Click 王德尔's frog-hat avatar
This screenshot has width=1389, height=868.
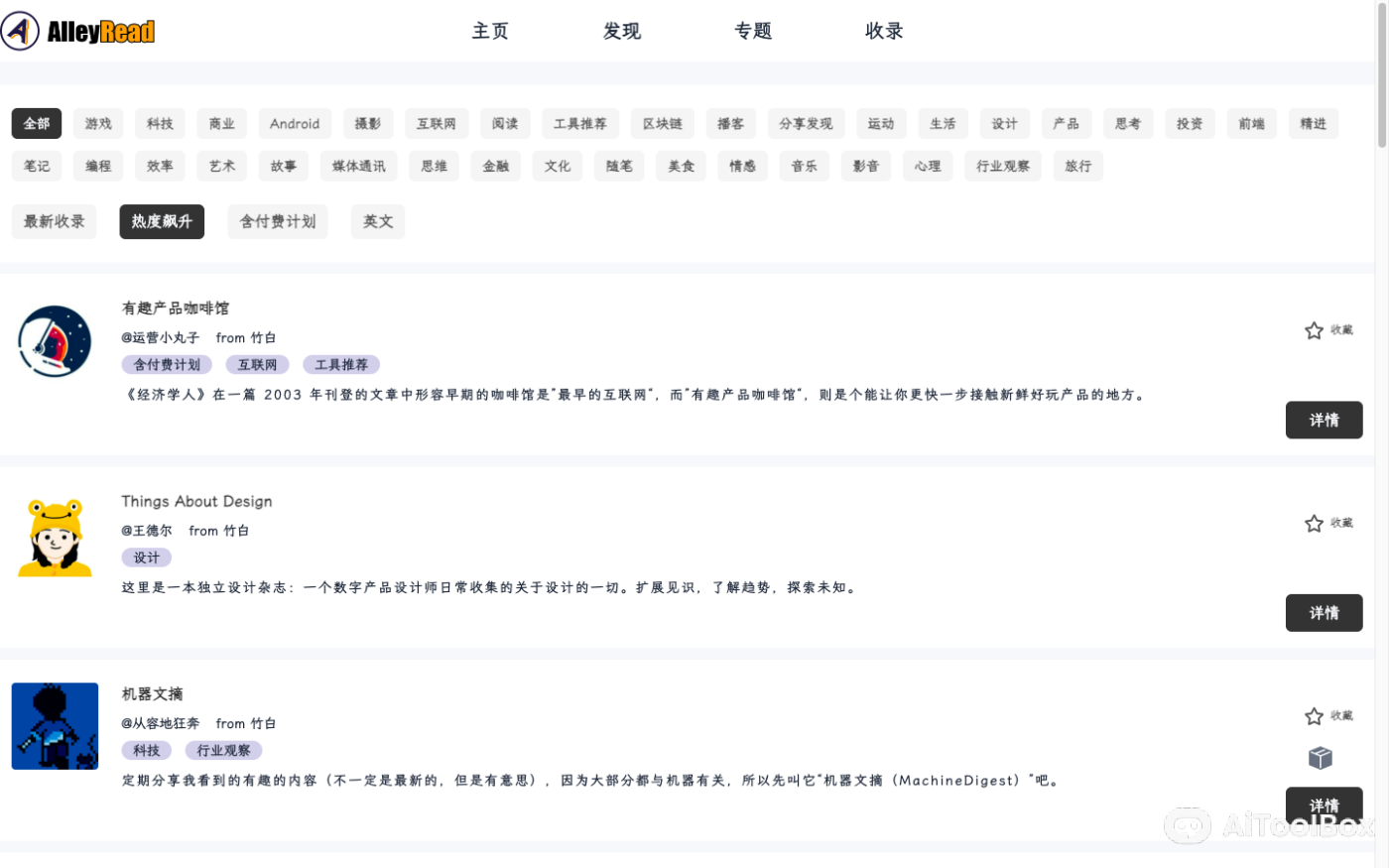pos(55,534)
